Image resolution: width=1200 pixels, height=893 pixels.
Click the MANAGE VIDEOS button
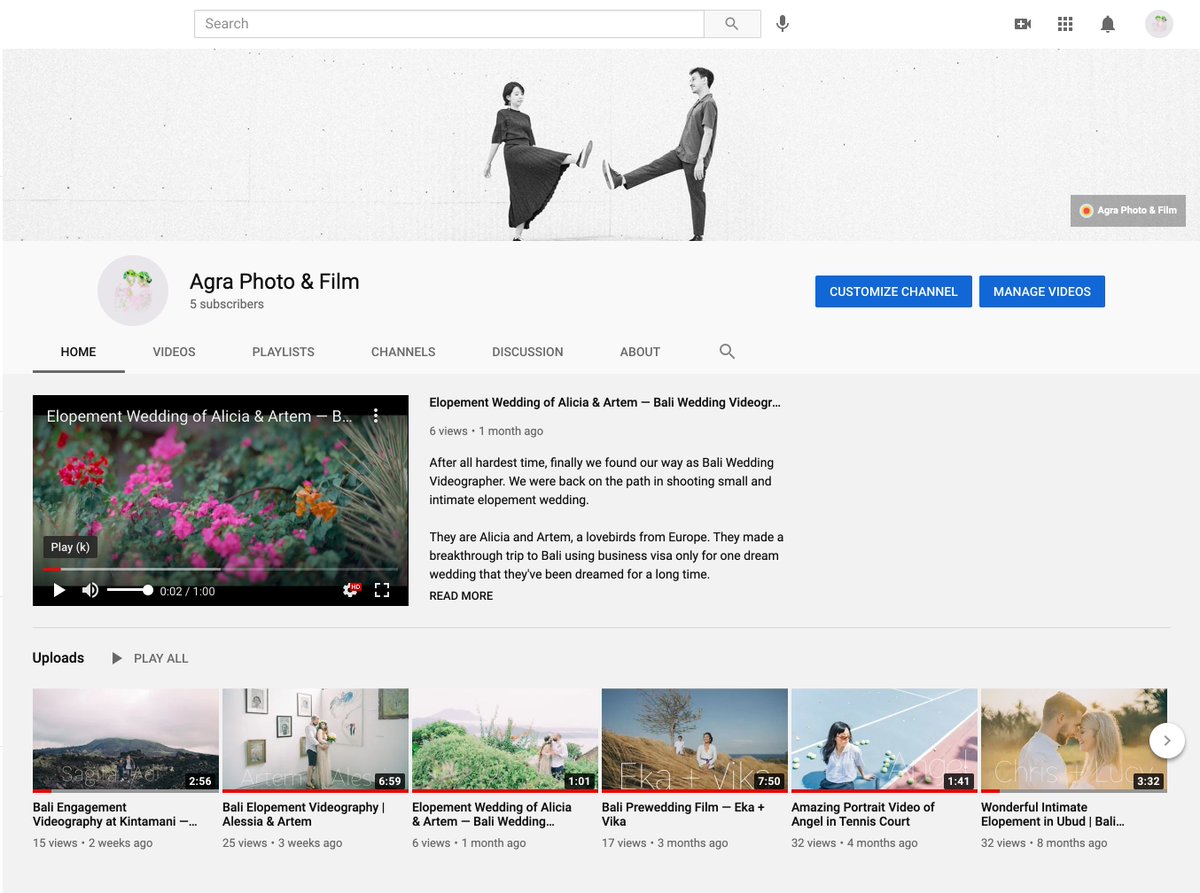1042,291
